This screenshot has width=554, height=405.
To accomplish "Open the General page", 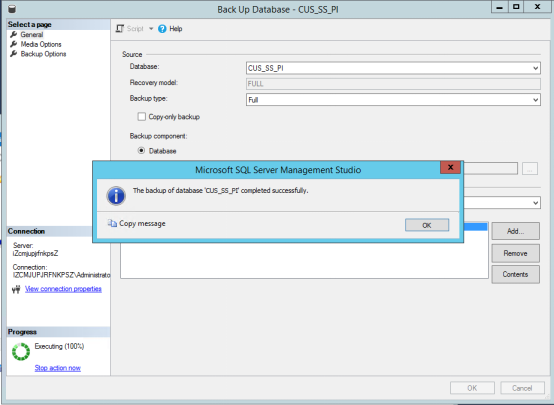I will tap(31, 35).
